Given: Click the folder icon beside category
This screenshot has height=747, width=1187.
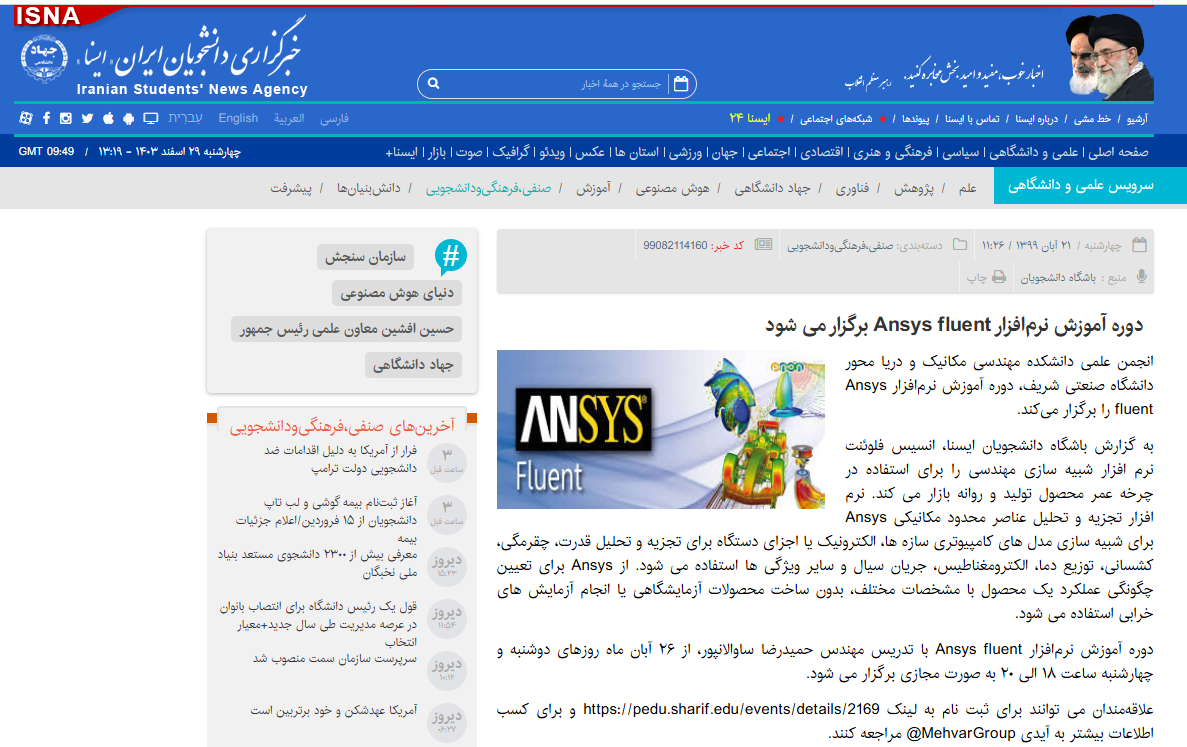Looking at the screenshot, I should [960, 244].
